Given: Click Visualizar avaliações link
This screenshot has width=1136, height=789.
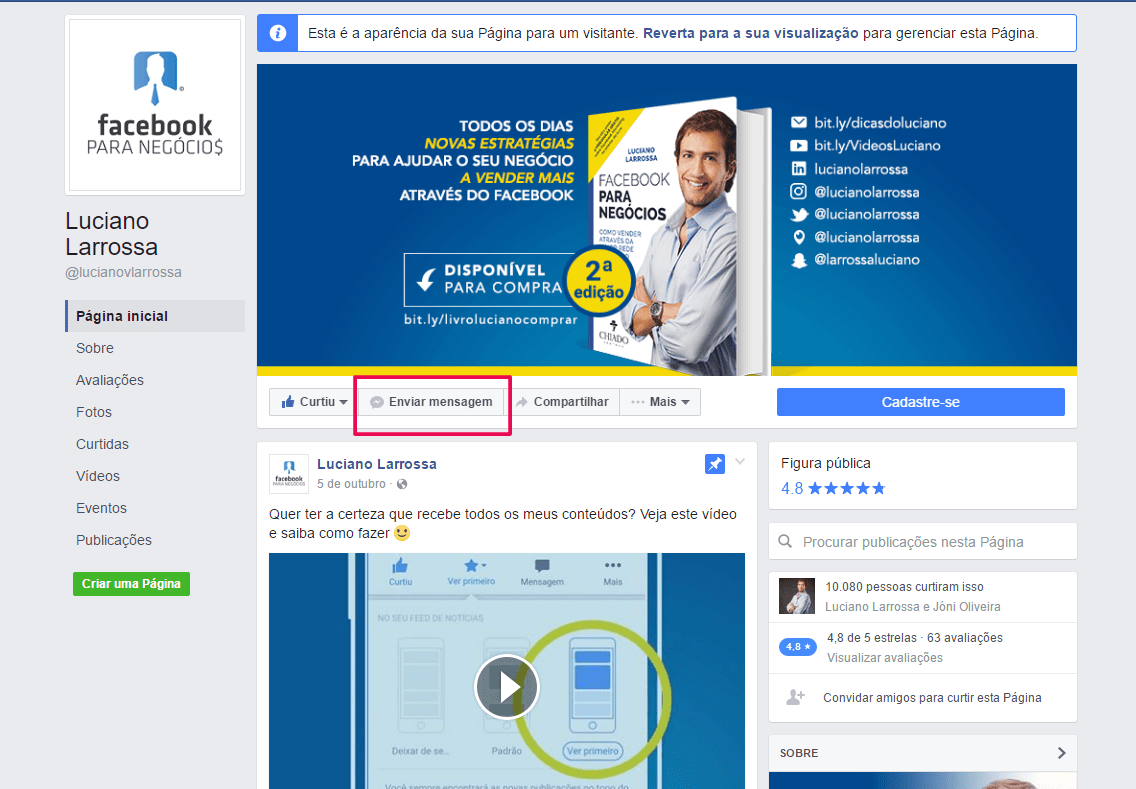Looking at the screenshot, I should point(885,658).
